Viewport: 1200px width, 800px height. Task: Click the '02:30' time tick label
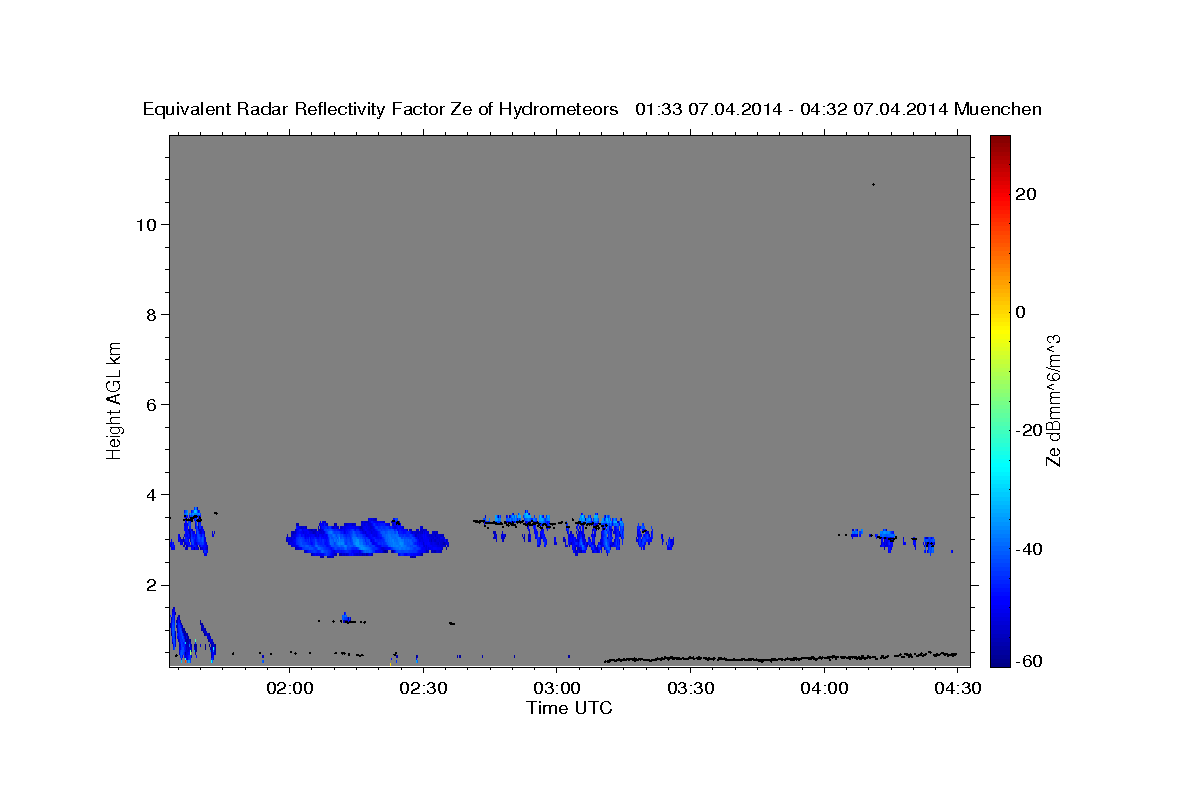pyautogui.click(x=423, y=688)
